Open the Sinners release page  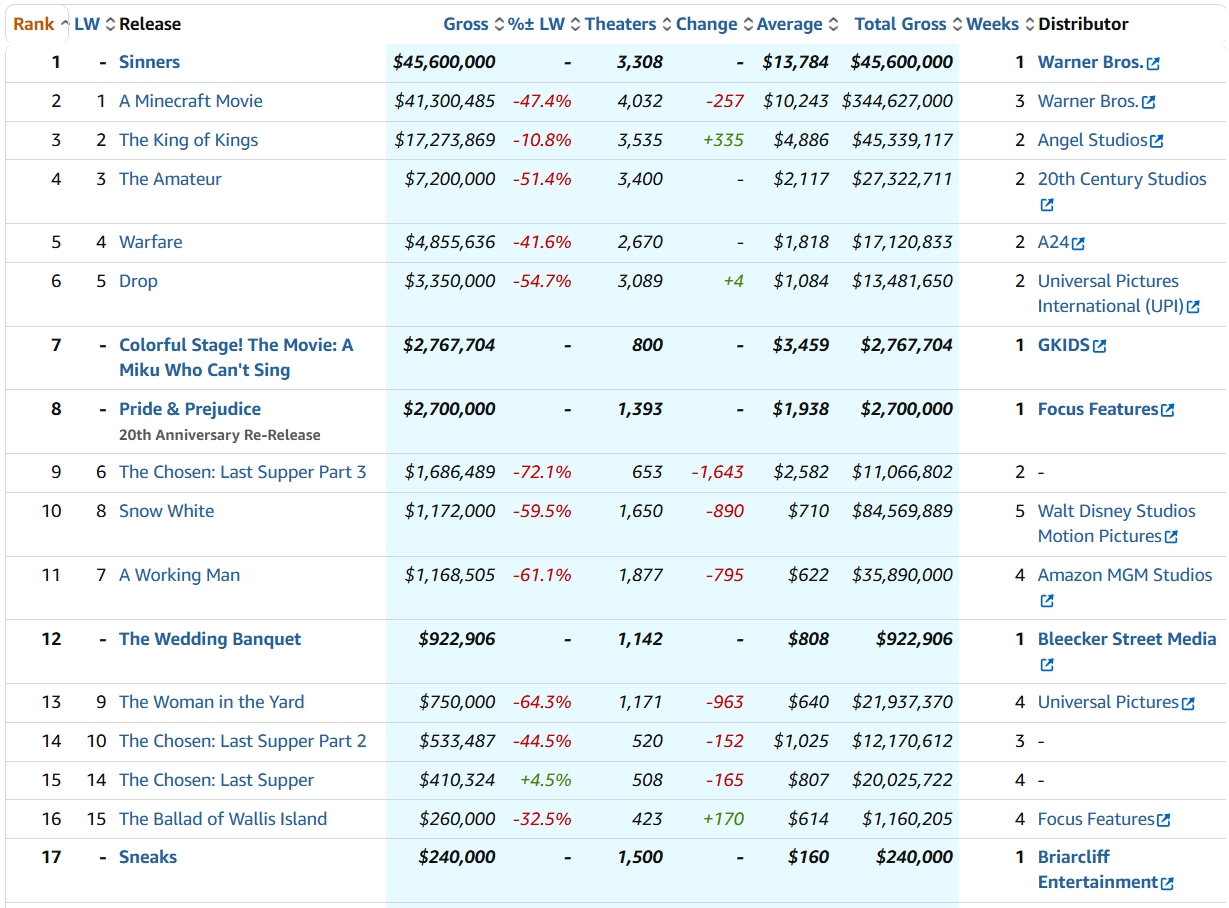149,62
